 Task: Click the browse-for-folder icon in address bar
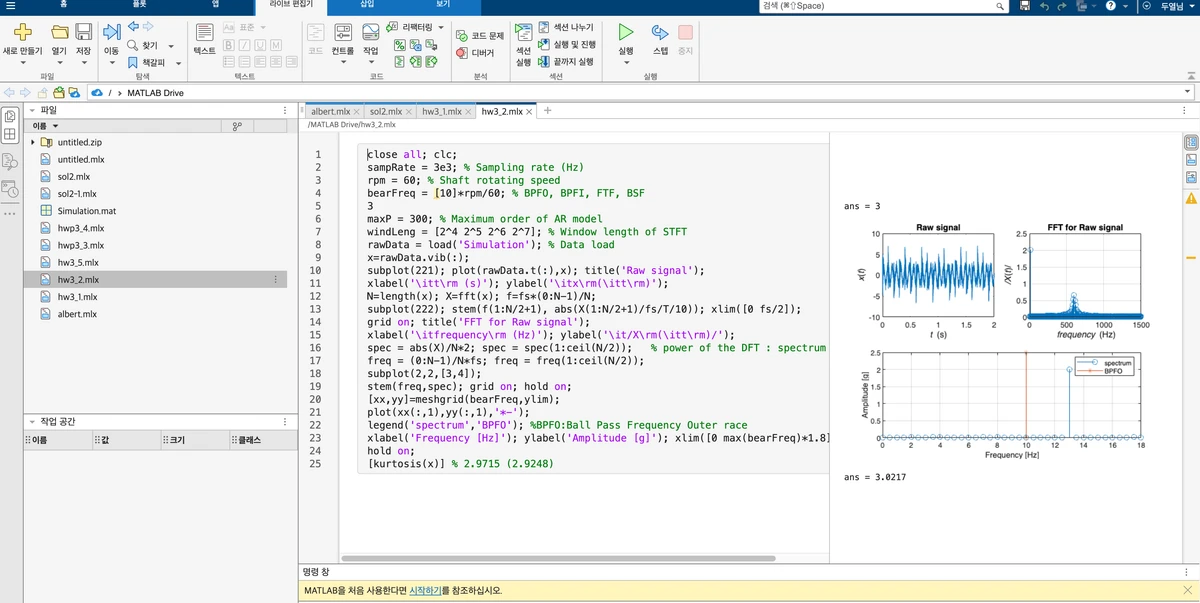click(59, 92)
